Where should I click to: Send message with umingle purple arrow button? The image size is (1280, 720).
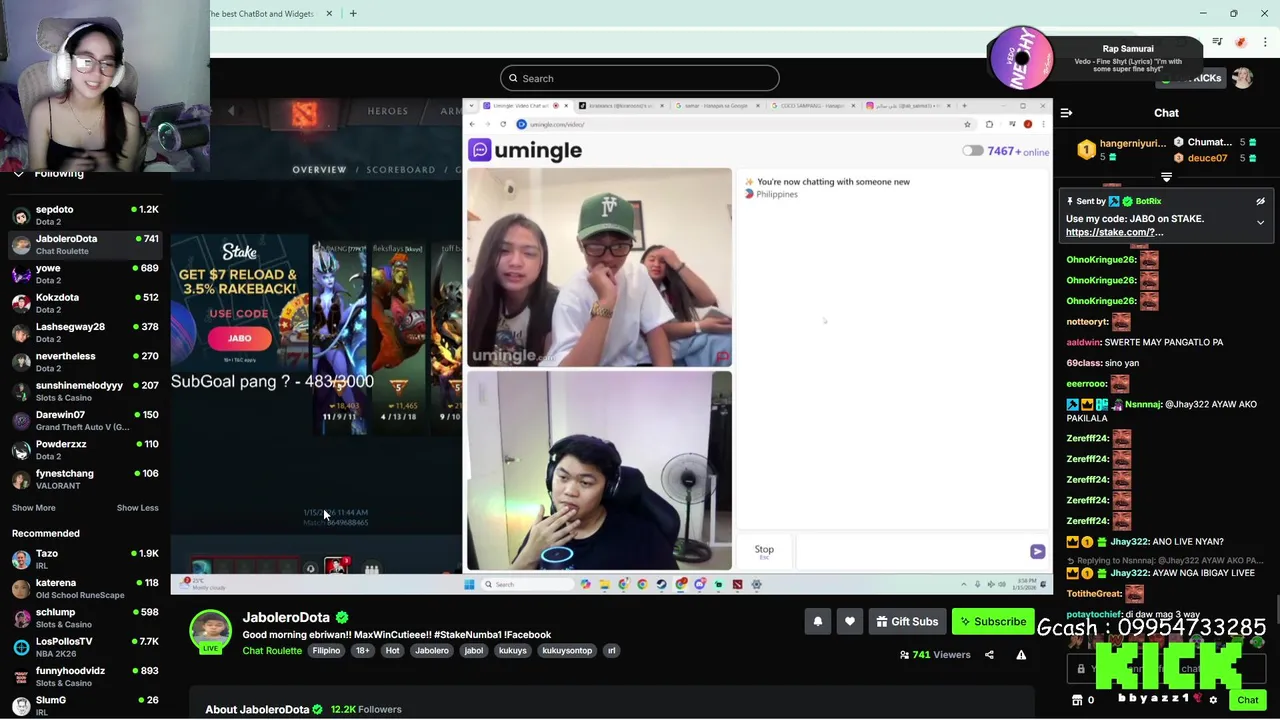pyautogui.click(x=1037, y=552)
